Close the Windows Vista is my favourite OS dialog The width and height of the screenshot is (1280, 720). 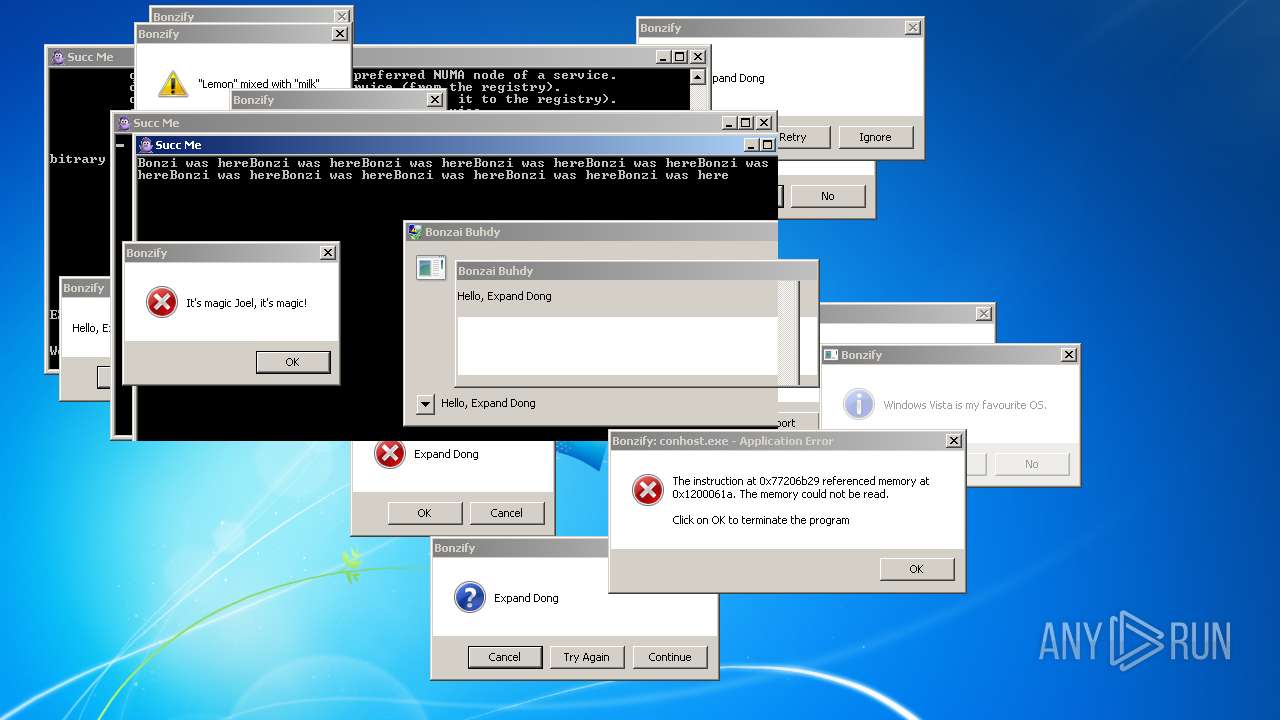pyautogui.click(x=1069, y=355)
